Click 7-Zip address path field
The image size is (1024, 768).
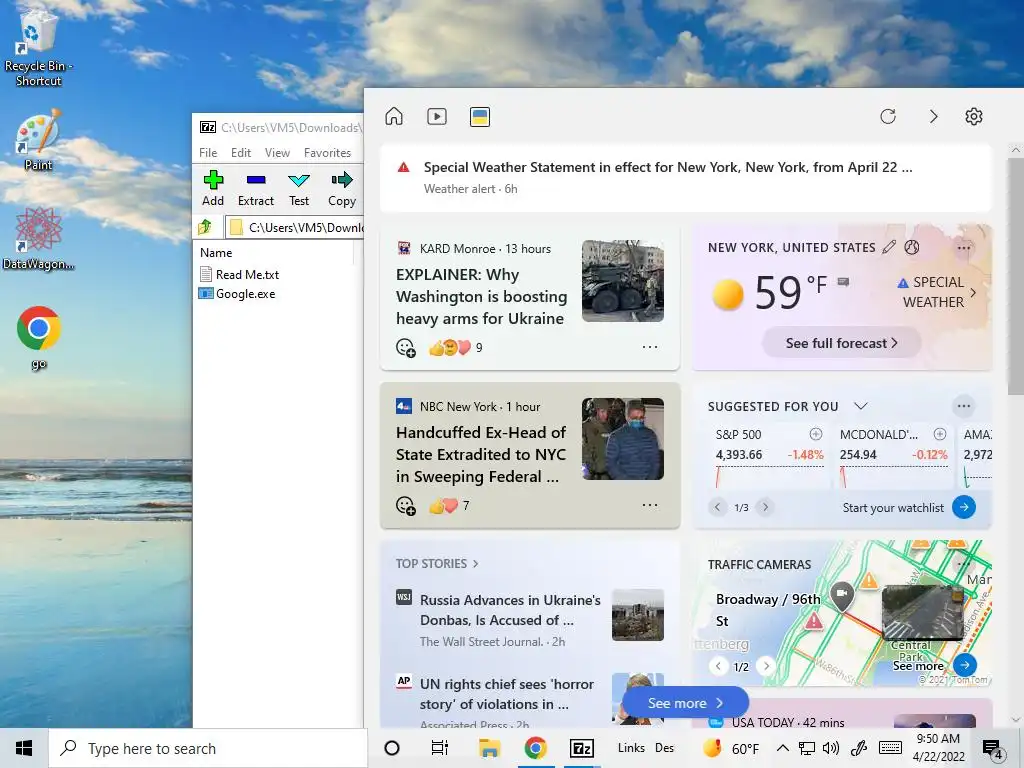[295, 227]
